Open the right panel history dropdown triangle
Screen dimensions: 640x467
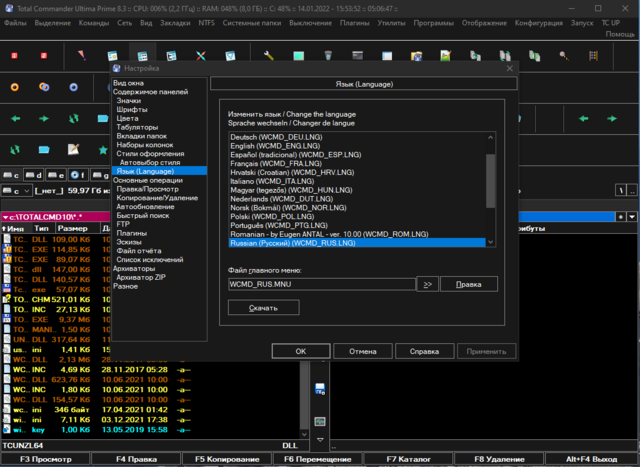click(x=632, y=217)
